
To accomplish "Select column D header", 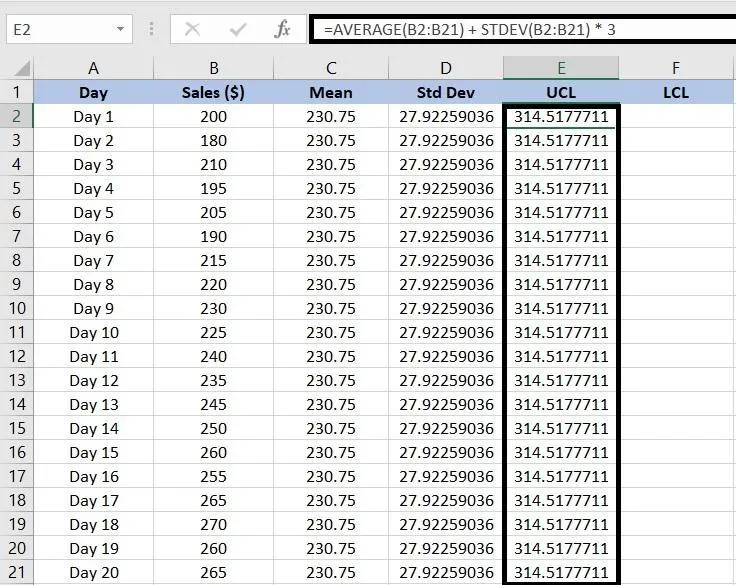I will pyautogui.click(x=446, y=68).
